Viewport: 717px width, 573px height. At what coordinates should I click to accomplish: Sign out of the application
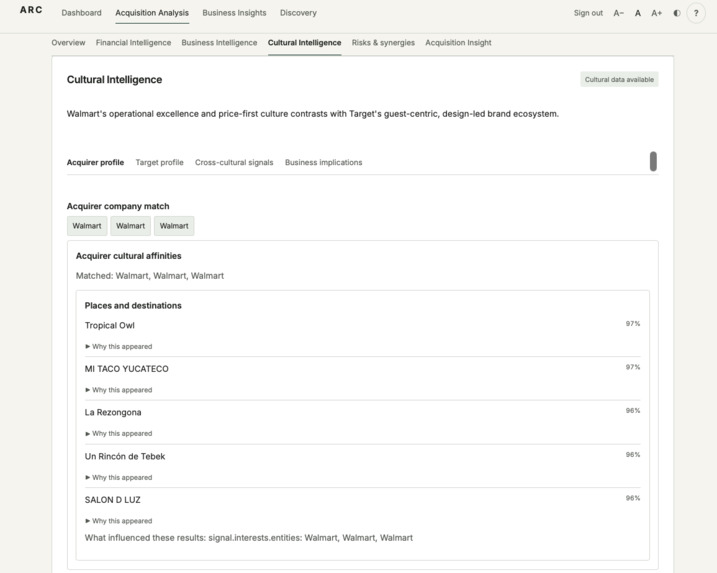point(588,13)
